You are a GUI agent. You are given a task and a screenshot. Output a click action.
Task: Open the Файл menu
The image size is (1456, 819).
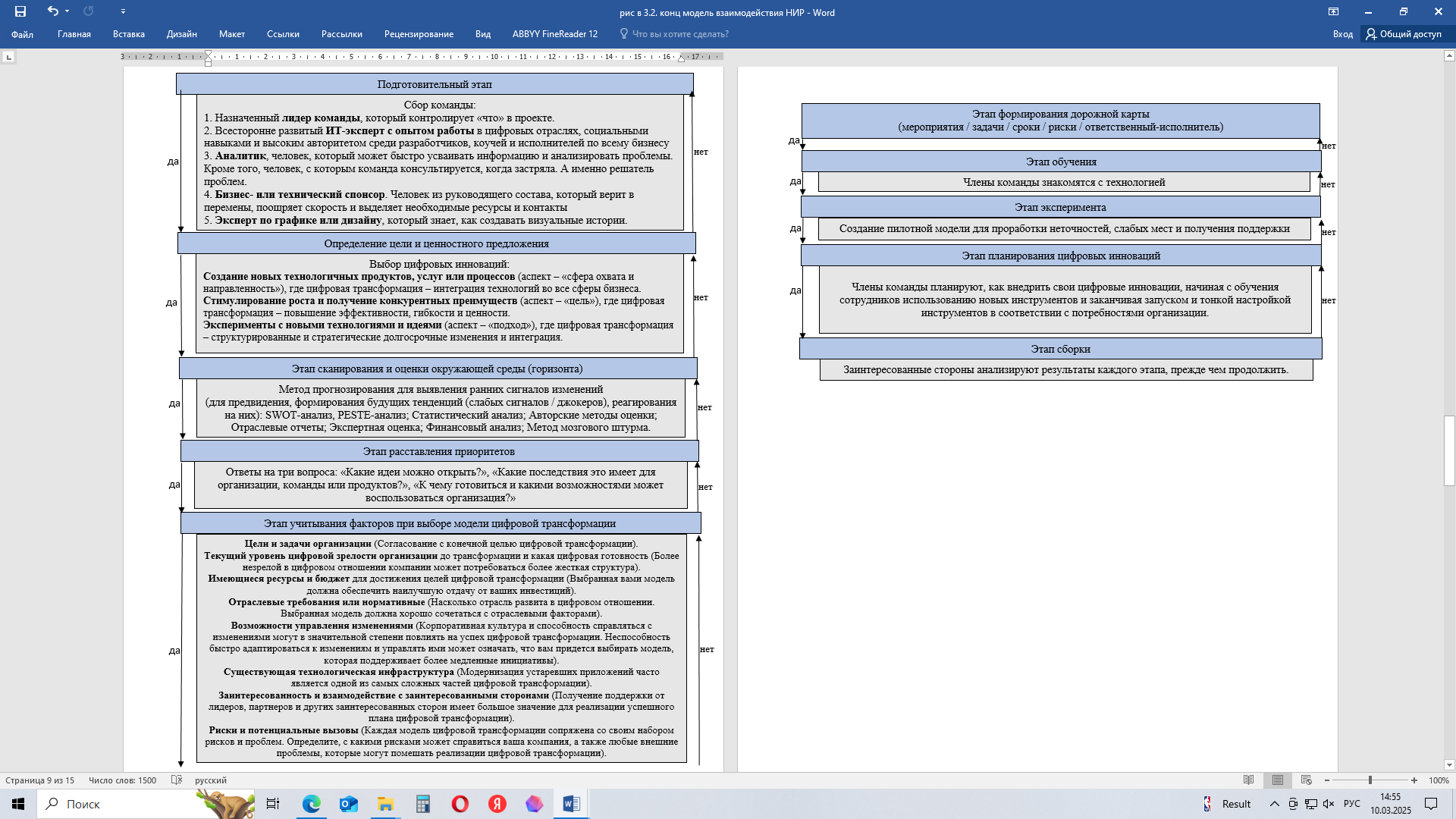pos(22,34)
